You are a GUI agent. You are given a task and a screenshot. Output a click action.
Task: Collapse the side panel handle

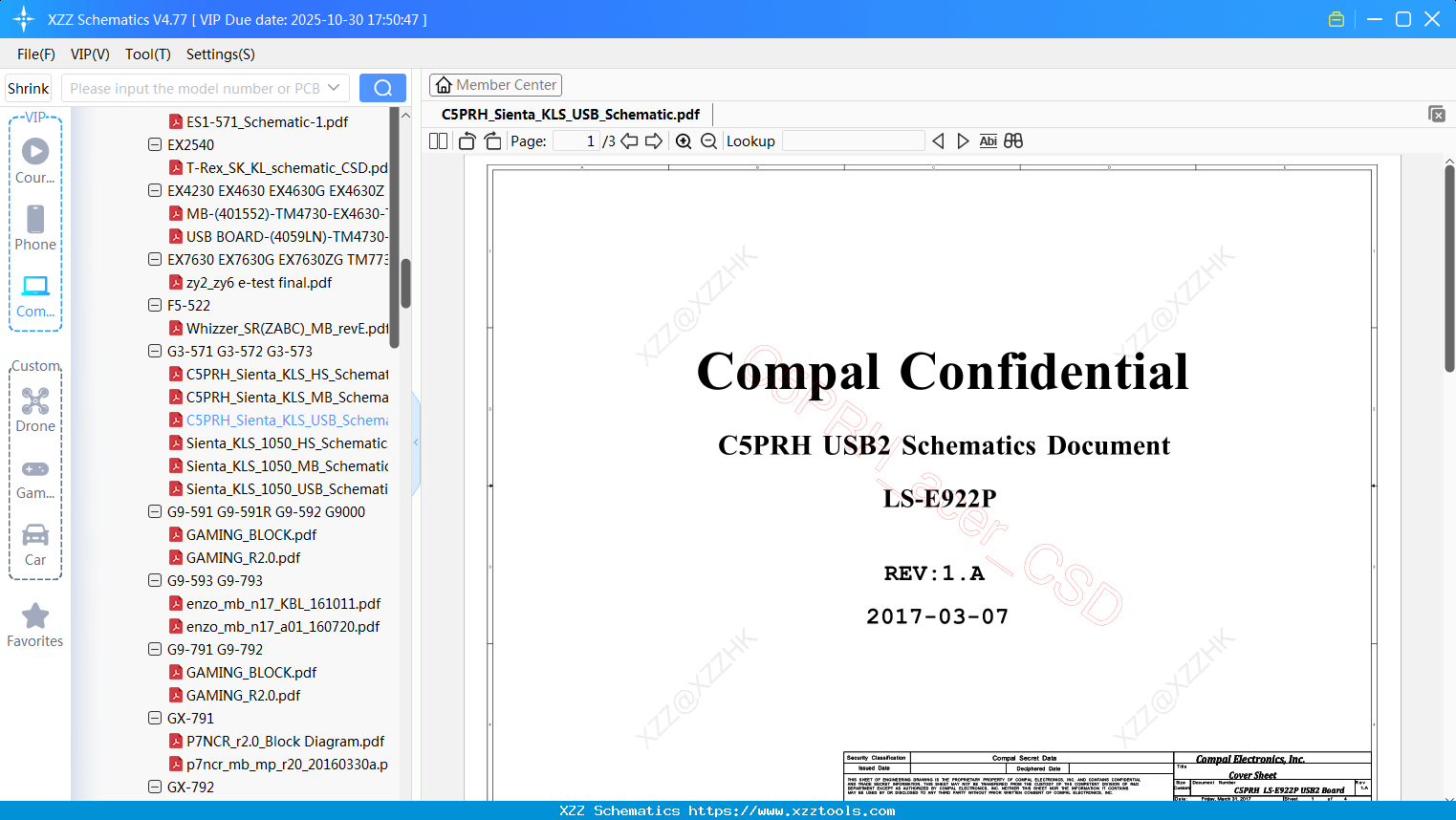click(416, 442)
